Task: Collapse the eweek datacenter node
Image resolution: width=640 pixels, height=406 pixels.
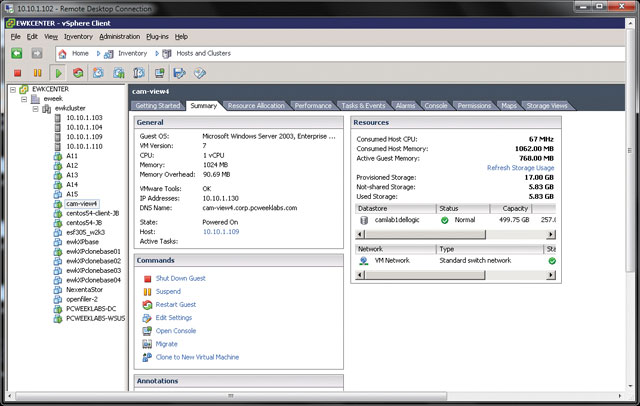Action: coord(24,99)
